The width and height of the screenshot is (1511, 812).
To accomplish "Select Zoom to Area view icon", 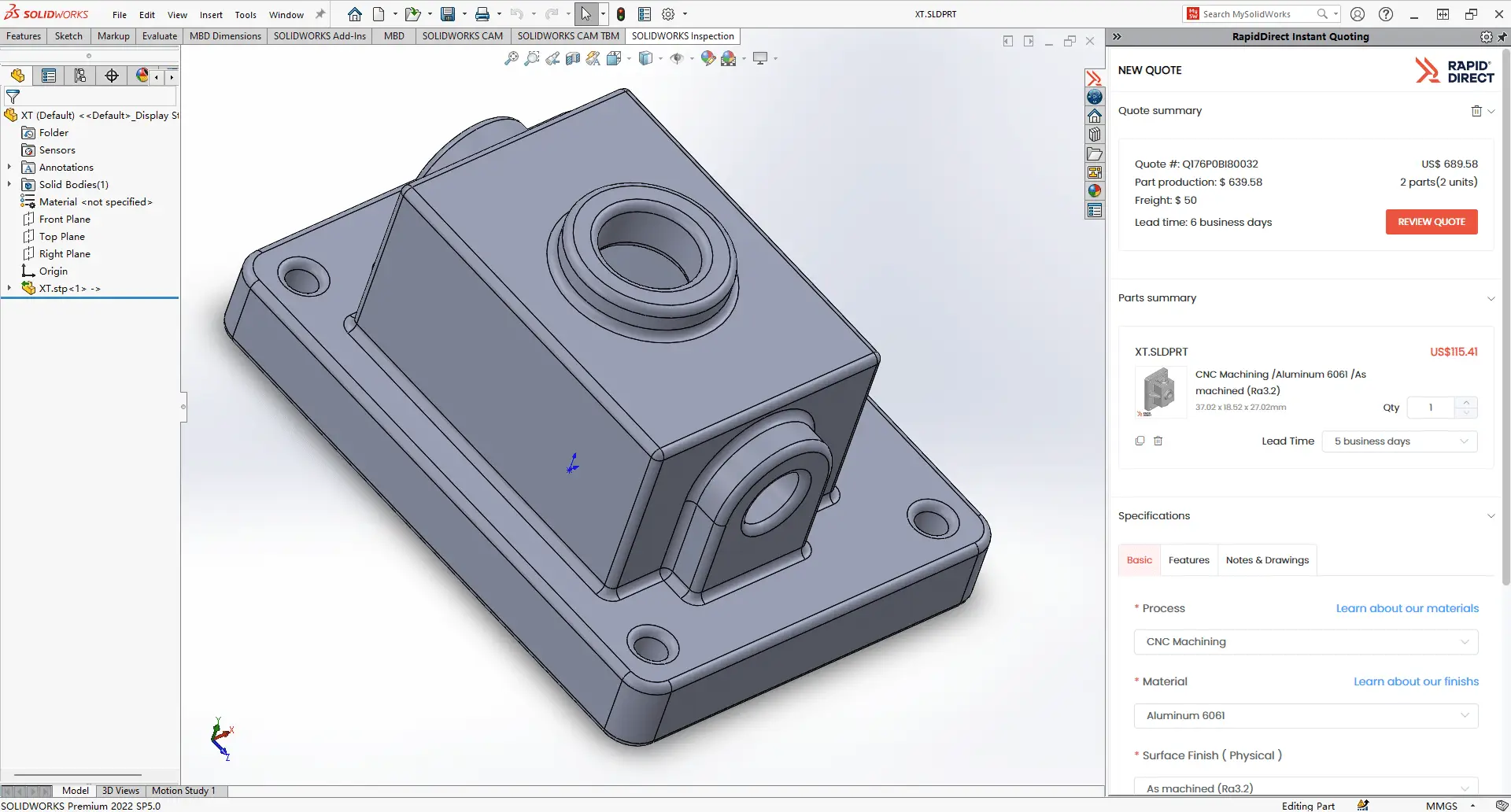I will pos(532,58).
